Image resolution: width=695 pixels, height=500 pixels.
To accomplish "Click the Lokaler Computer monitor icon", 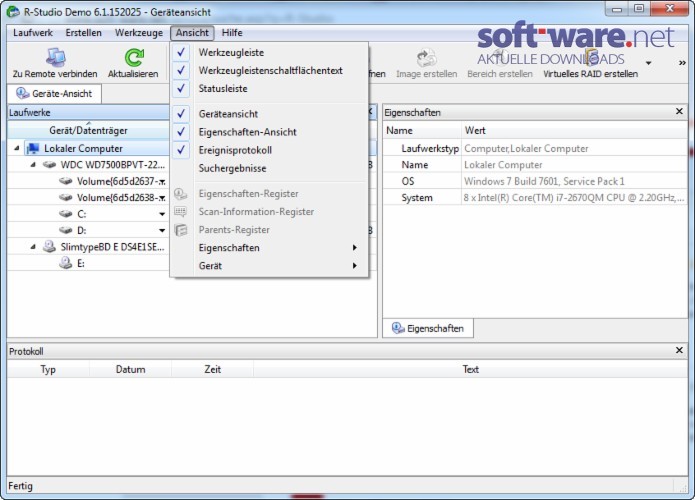I will pos(32,148).
